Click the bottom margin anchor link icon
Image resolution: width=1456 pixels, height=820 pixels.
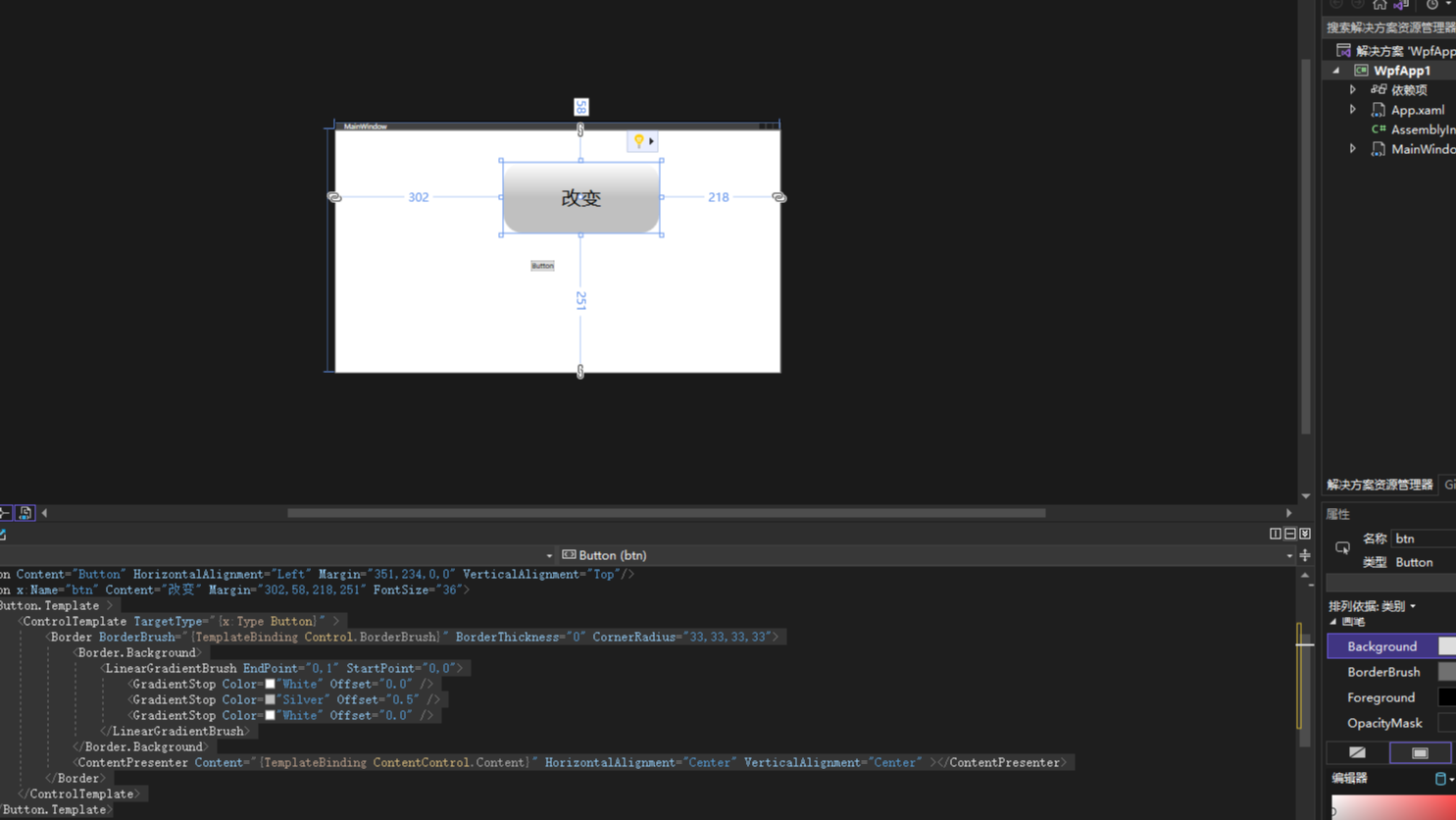click(x=580, y=371)
